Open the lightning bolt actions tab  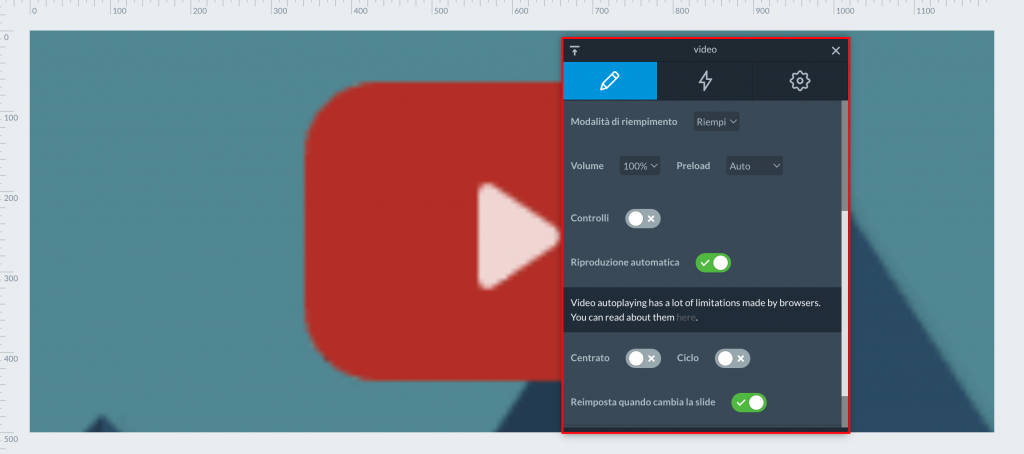[705, 81]
